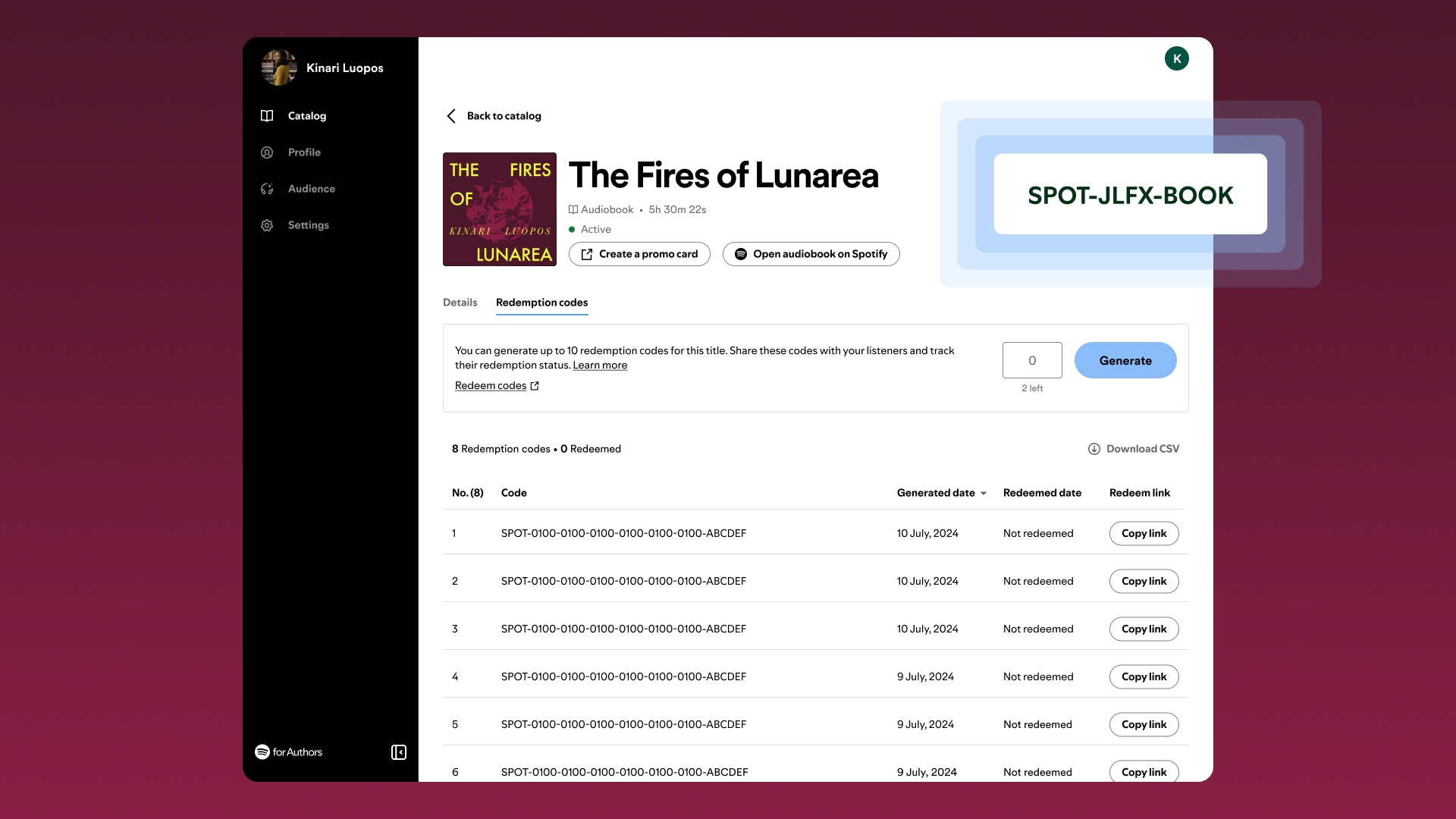Screen dimensions: 1456x819
Task: Switch to the Details tab
Action: click(x=460, y=302)
